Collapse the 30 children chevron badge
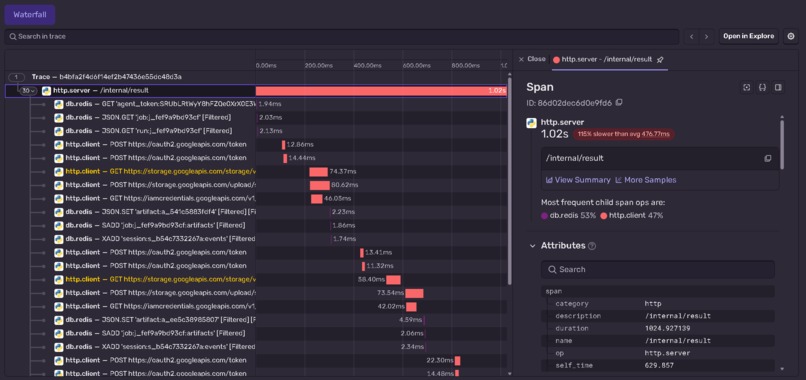The width and height of the screenshot is (806, 380). pyautogui.click(x=28, y=91)
